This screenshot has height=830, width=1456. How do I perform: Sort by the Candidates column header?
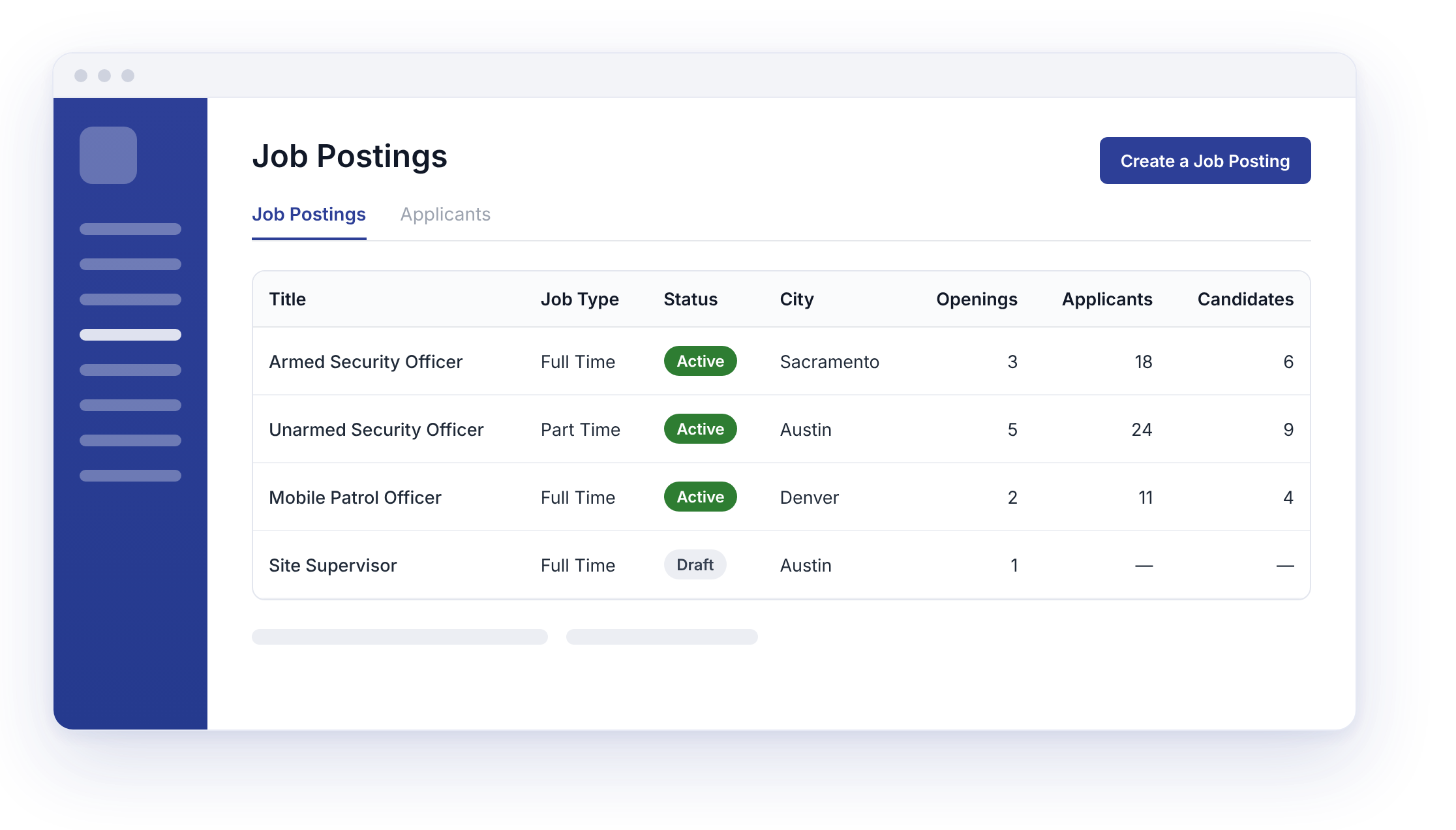[x=1246, y=299]
